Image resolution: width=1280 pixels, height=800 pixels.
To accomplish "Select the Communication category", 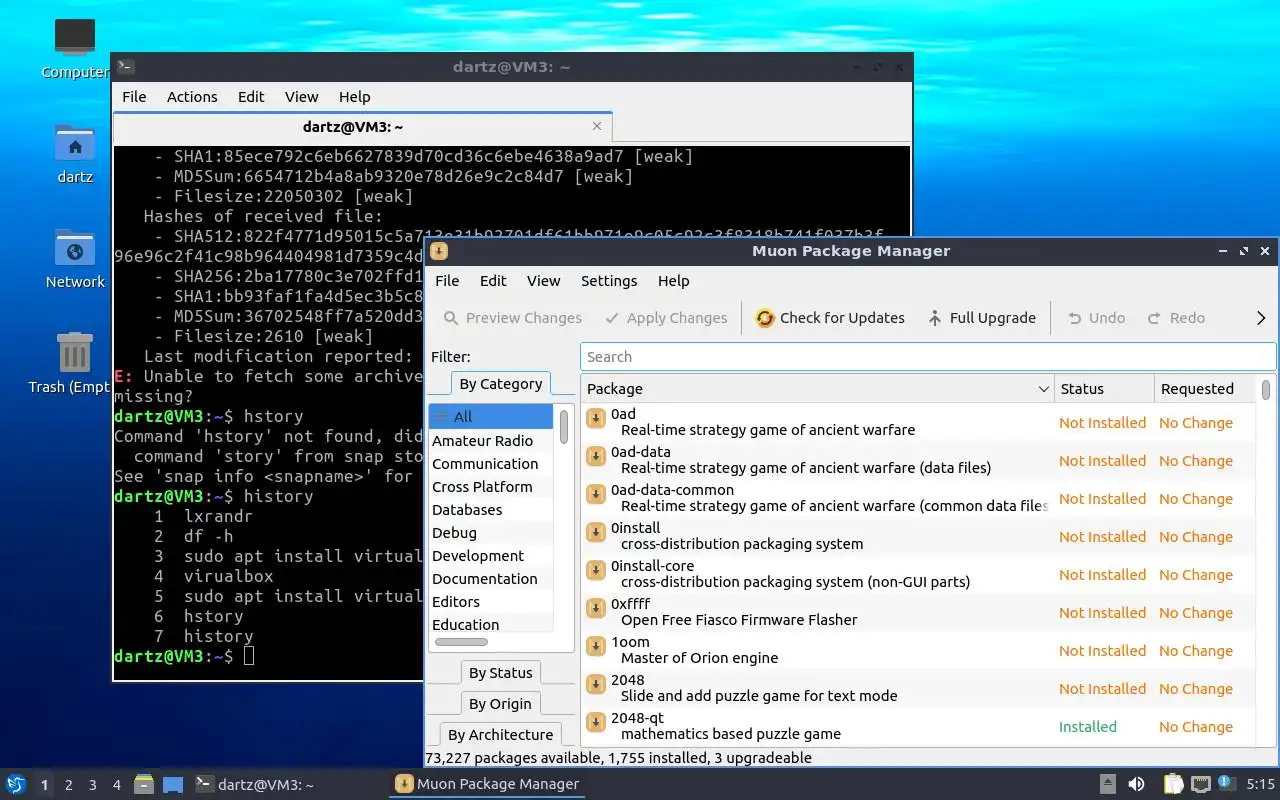I will point(491,464).
